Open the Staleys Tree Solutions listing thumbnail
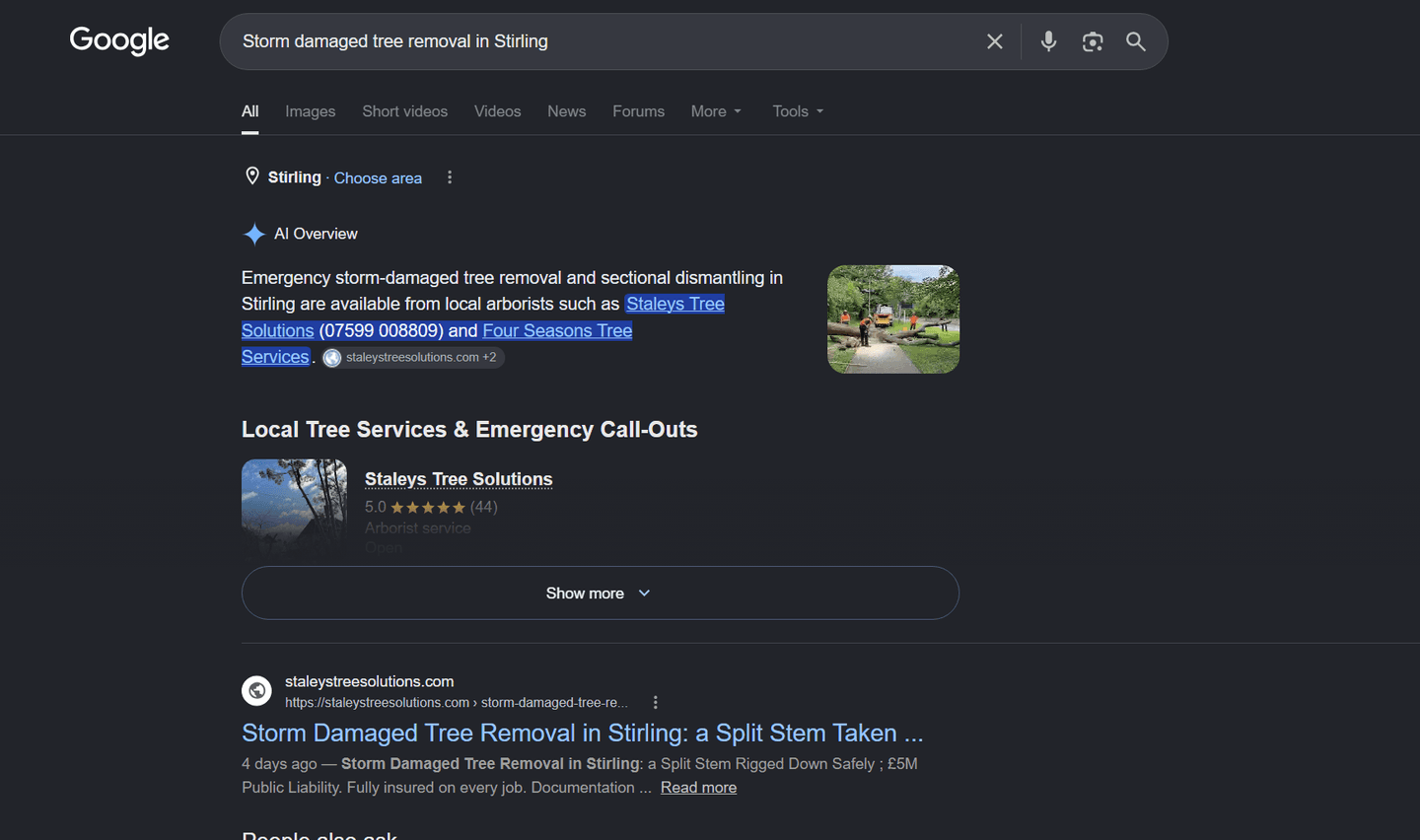 coord(294,508)
